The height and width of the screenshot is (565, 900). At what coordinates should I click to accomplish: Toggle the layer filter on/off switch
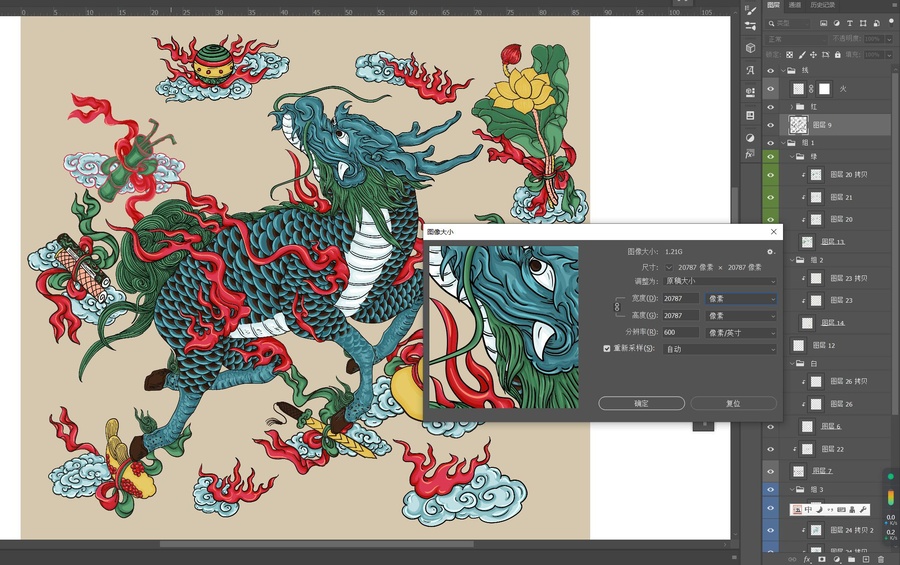891,22
